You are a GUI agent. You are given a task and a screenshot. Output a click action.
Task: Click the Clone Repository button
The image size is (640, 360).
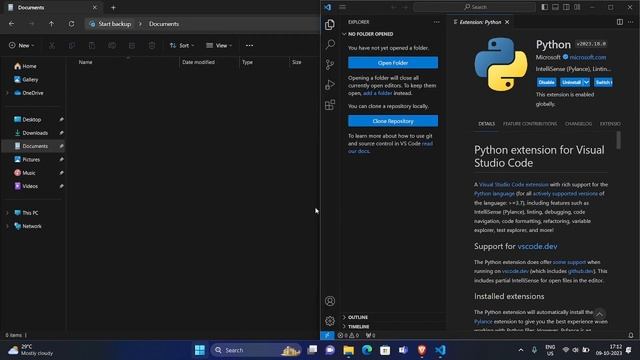click(x=393, y=121)
